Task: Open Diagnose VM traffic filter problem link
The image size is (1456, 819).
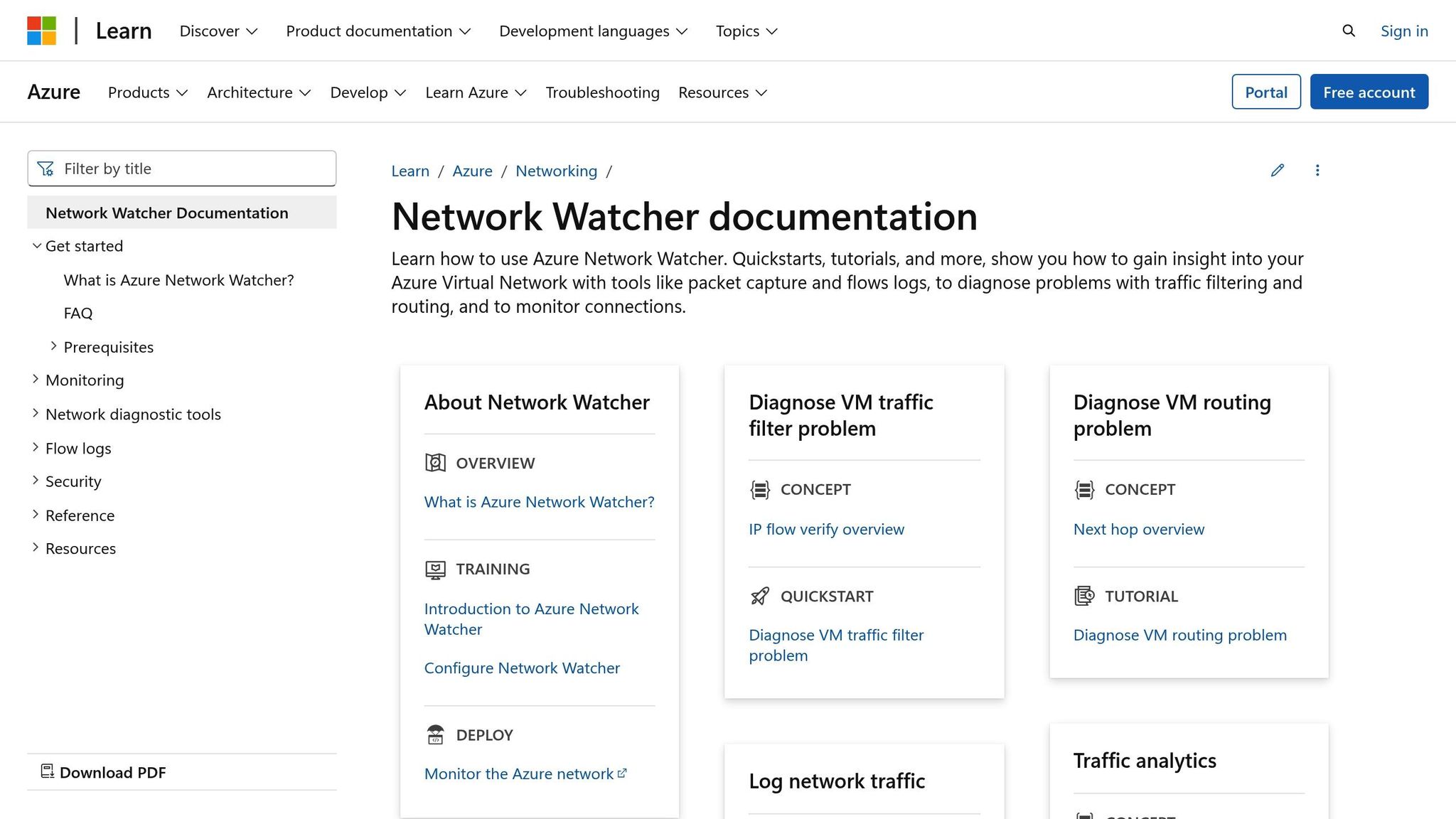Action: click(836, 646)
